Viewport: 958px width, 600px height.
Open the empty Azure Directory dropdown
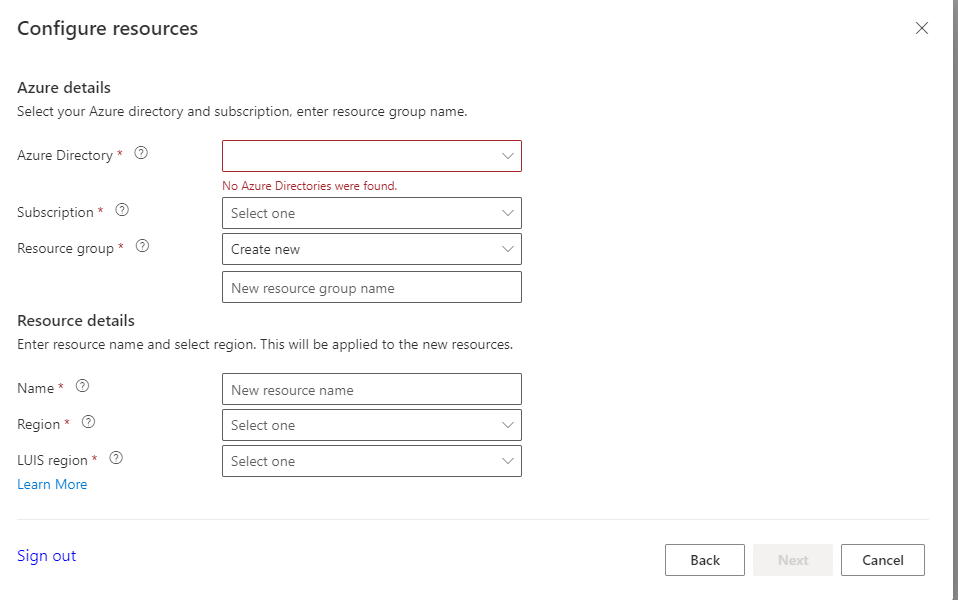(371, 156)
